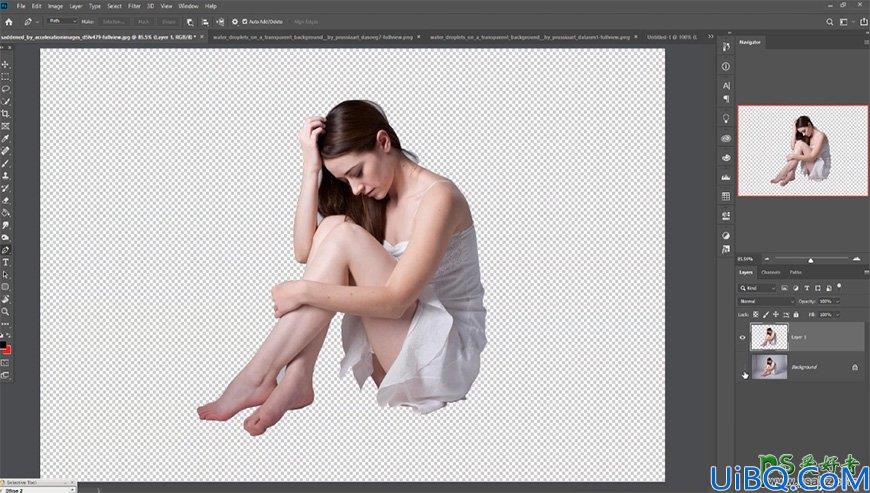The height and width of the screenshot is (493, 870).
Task: Open the layer filter Kind dropdown
Action: point(757,288)
